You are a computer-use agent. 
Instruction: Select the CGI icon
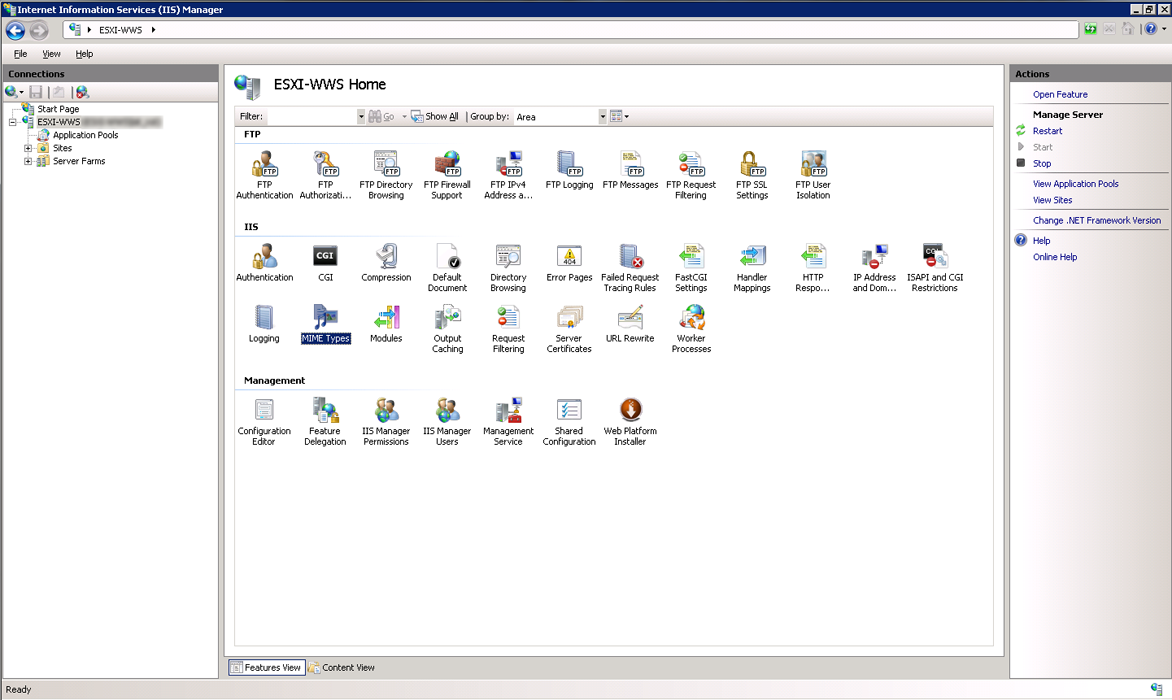[x=325, y=263]
